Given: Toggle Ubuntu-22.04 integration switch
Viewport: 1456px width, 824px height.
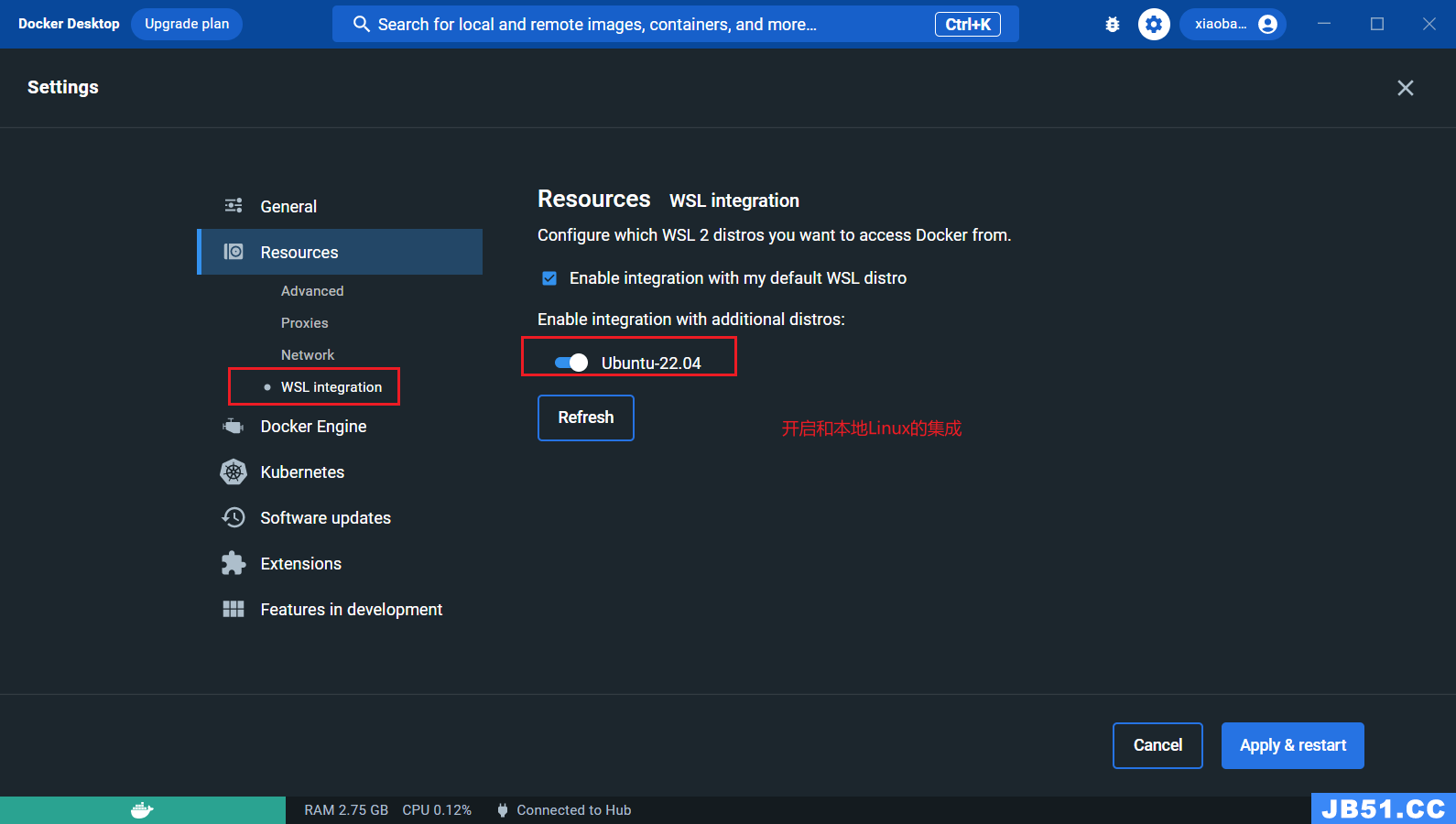Looking at the screenshot, I should [x=571, y=363].
